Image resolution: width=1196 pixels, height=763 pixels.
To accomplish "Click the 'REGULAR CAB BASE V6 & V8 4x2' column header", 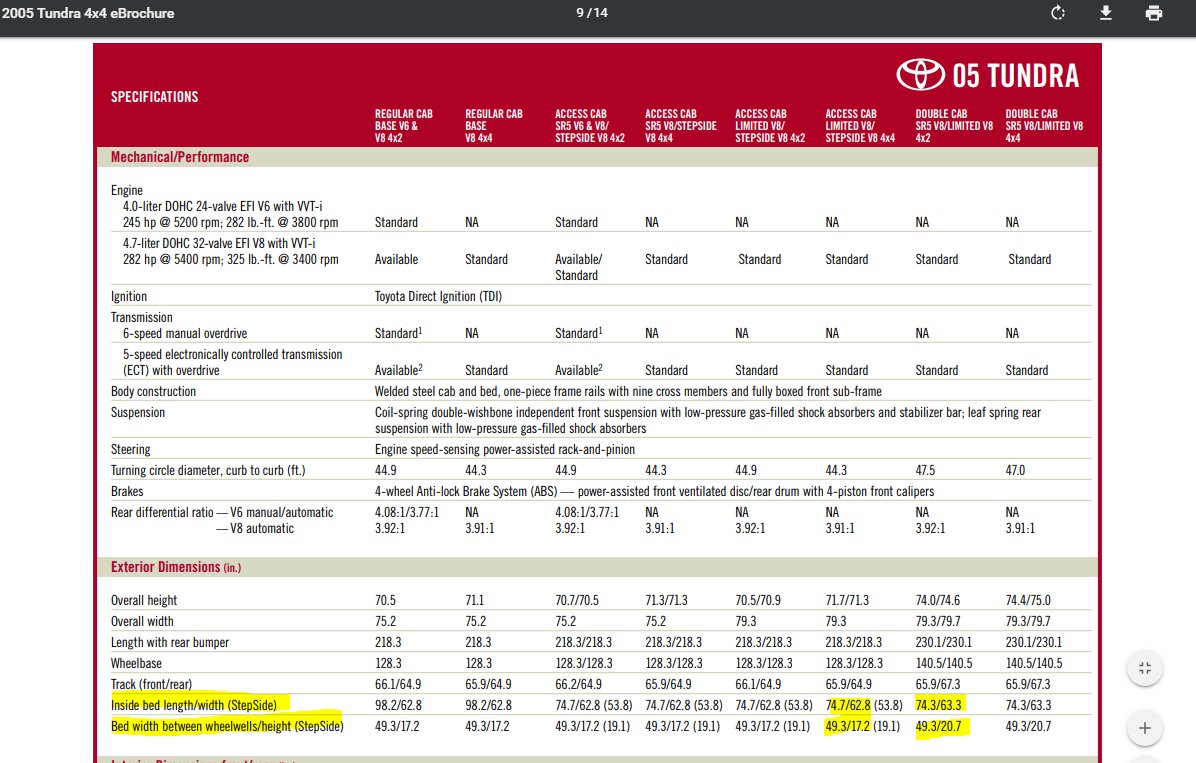I will [x=403, y=126].
